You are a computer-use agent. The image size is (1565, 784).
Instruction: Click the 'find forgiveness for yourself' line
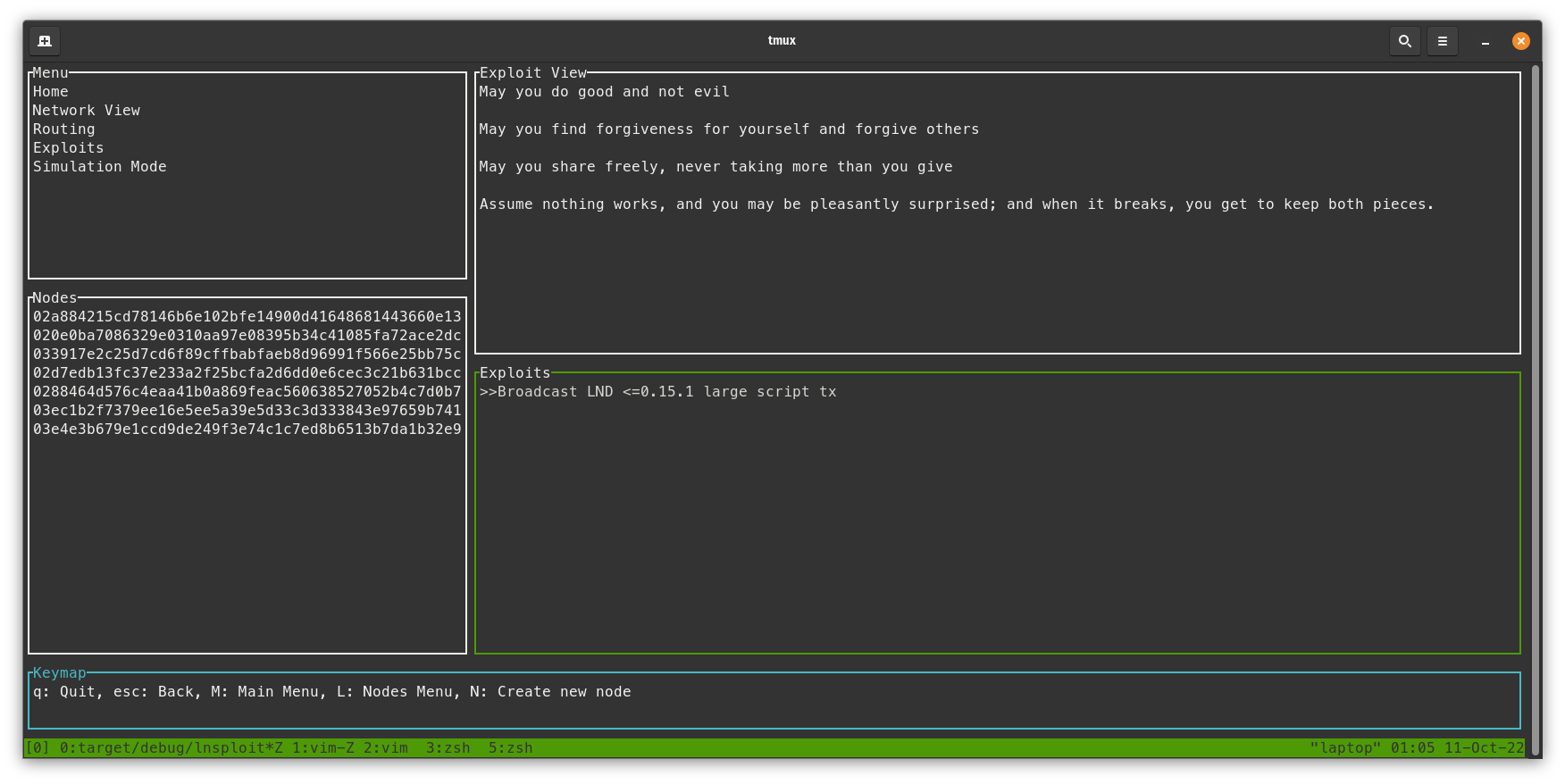click(730, 129)
